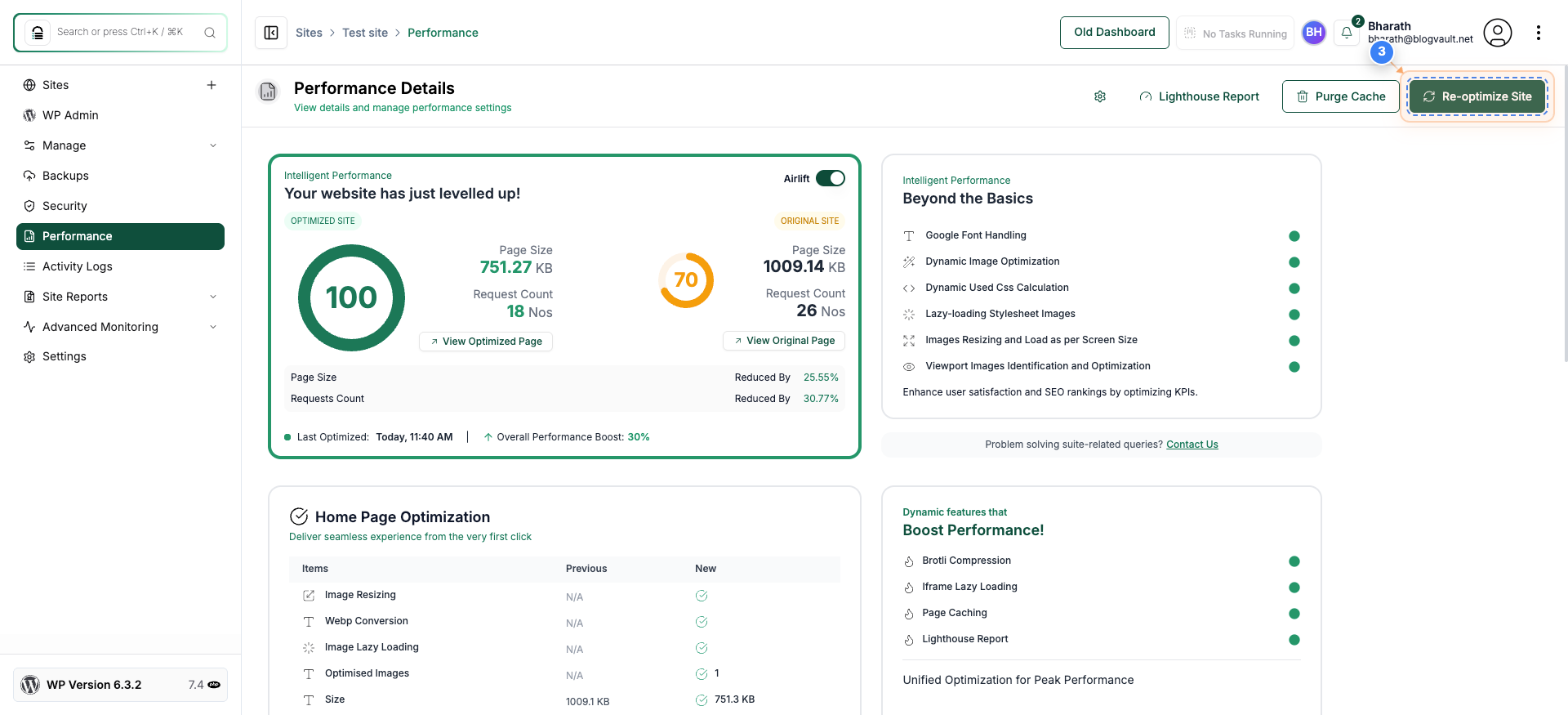Select Performance in the sidebar
1568x715 pixels.
click(120, 236)
